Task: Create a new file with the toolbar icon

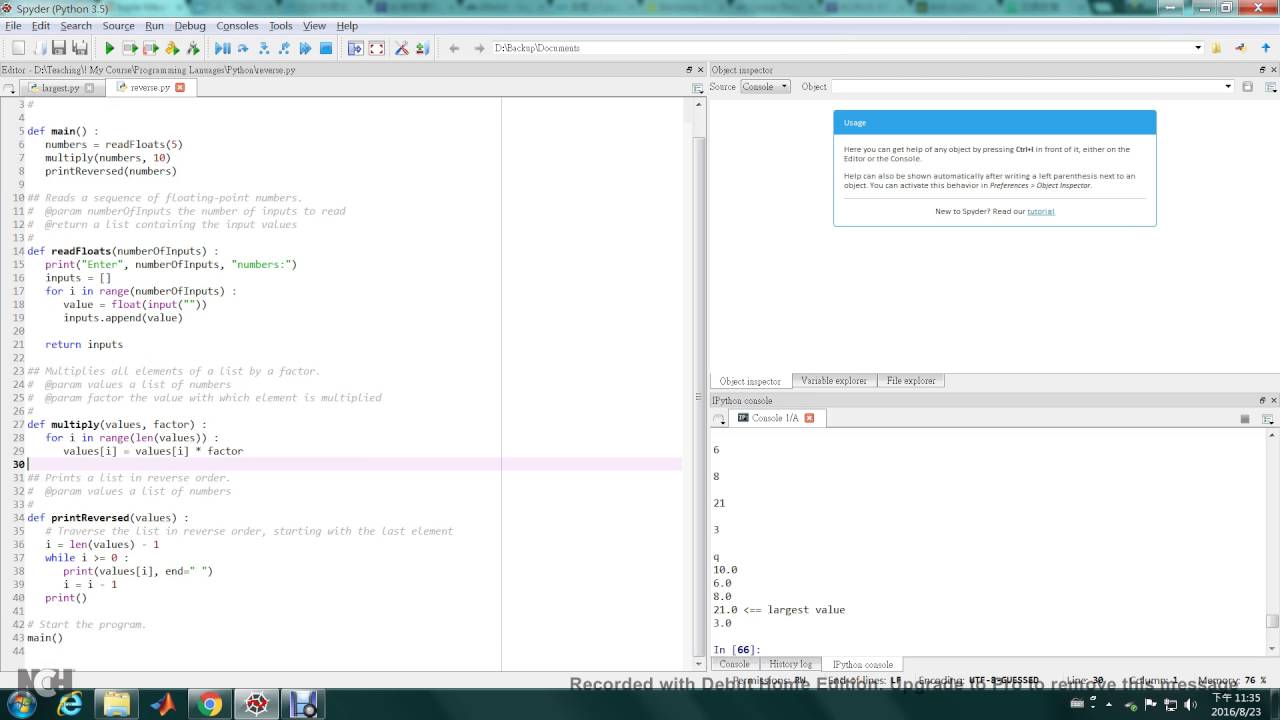Action: click(x=18, y=48)
